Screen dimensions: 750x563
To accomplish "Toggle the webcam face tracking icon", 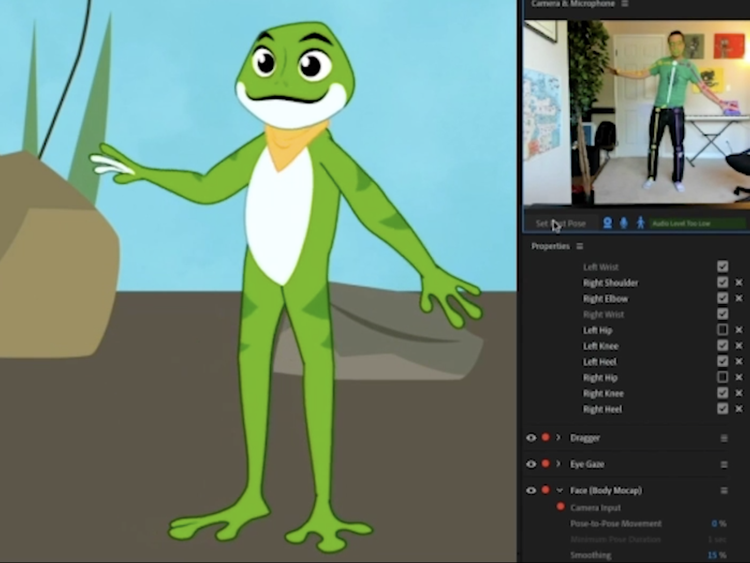I will click(x=607, y=223).
